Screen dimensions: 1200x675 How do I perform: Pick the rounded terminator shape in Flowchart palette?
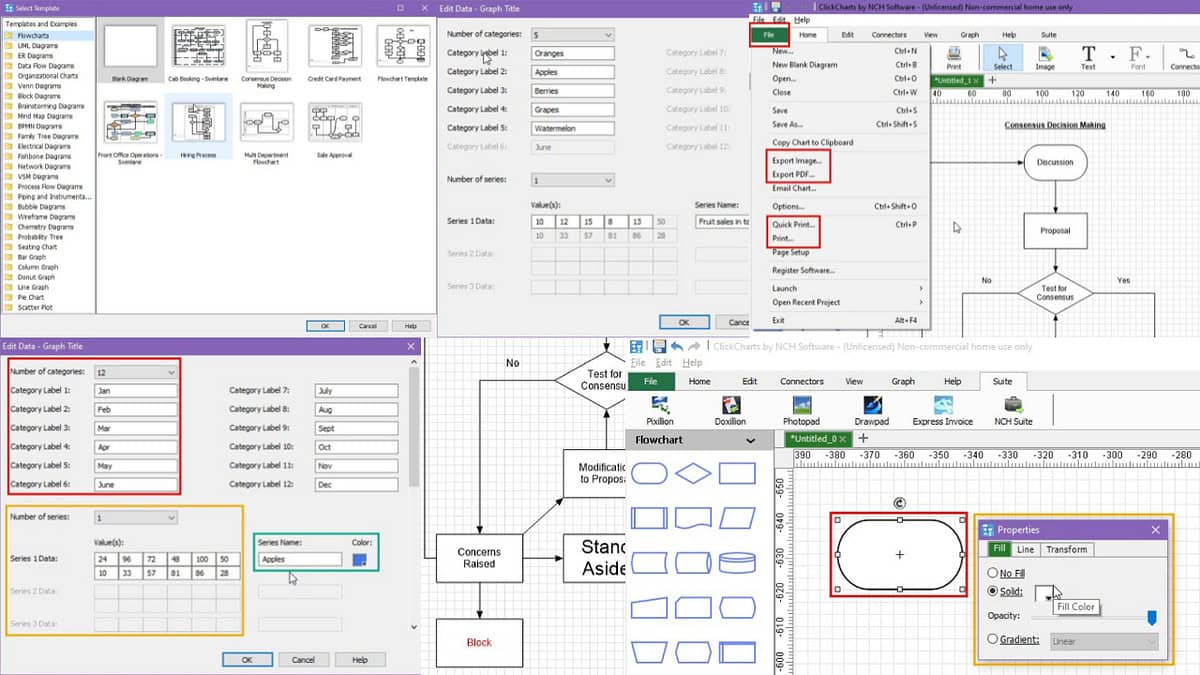pos(650,474)
